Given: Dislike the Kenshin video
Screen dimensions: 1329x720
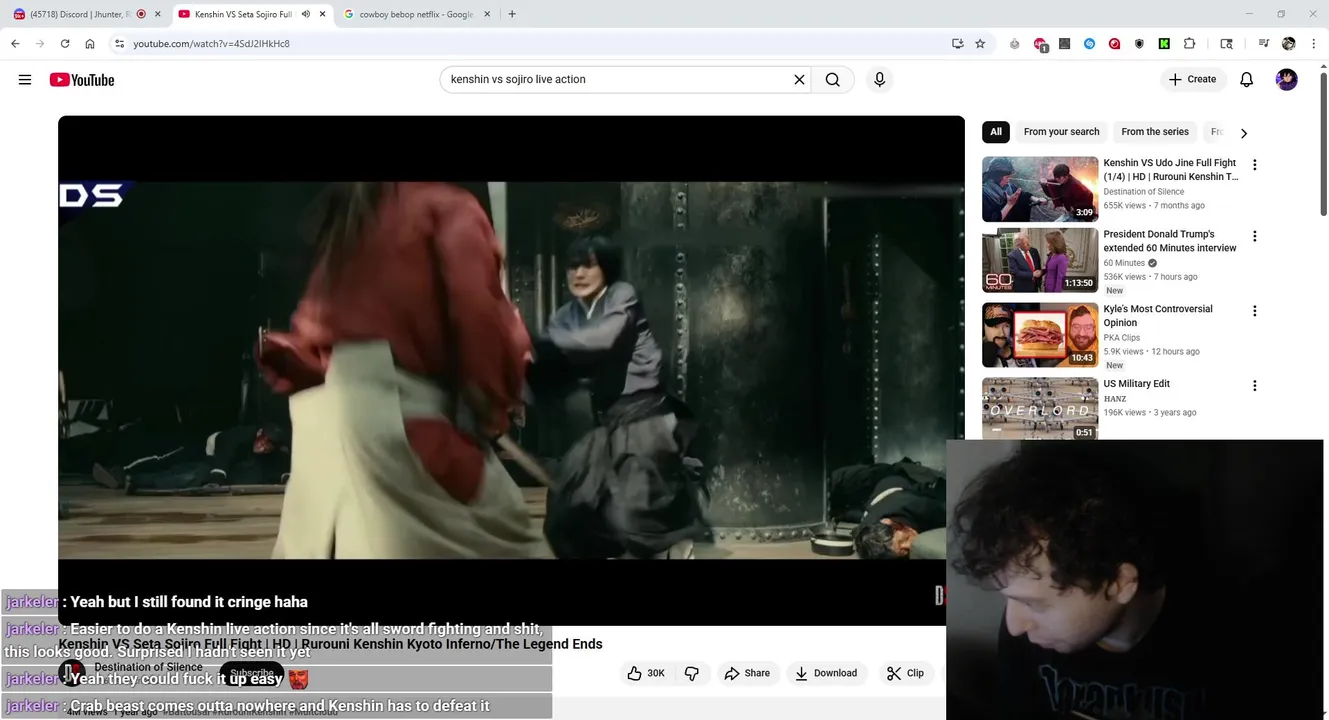Looking at the screenshot, I should pos(692,673).
